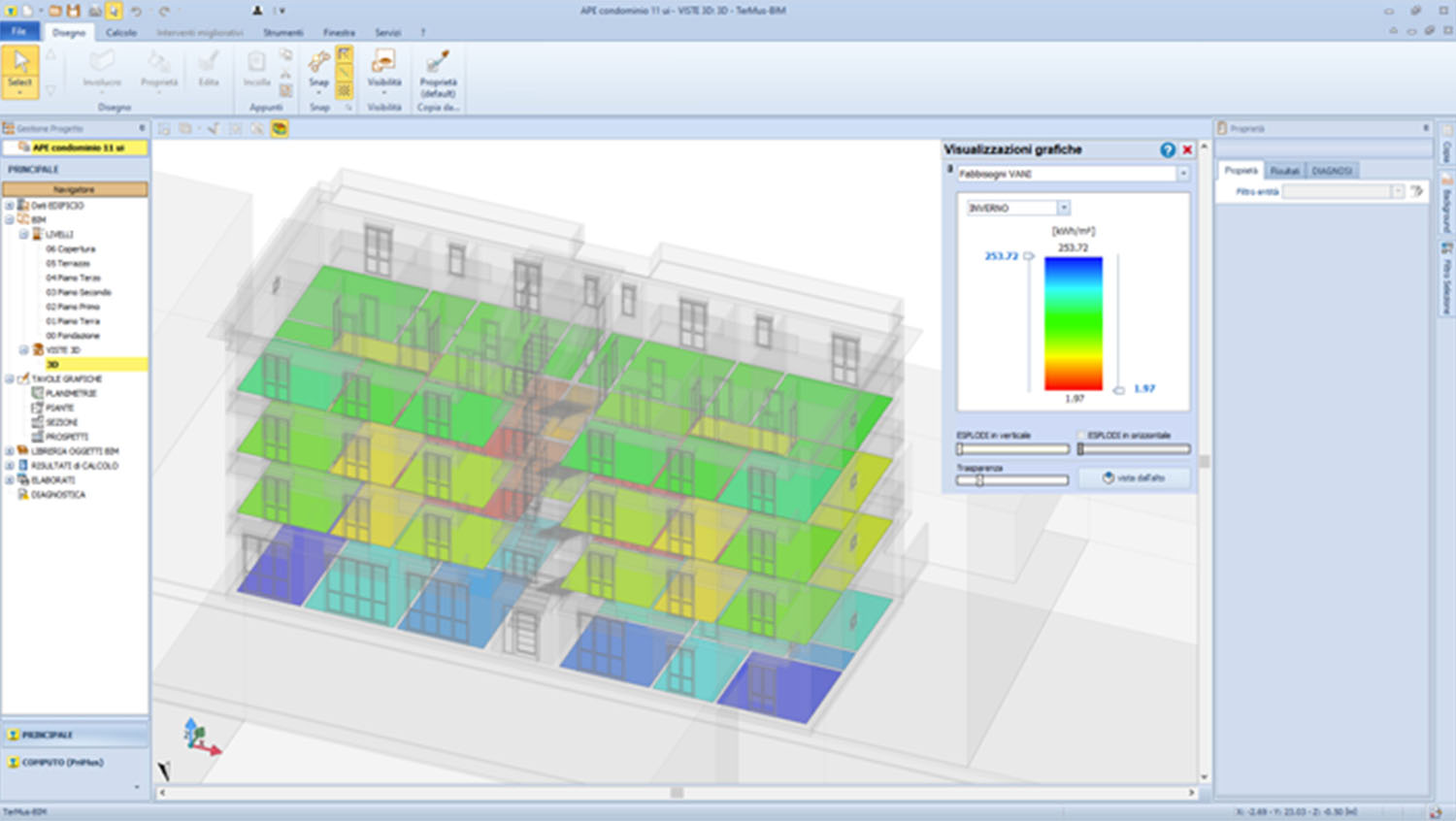Toggle the colored graphic visualization toolbar icon

280,128
